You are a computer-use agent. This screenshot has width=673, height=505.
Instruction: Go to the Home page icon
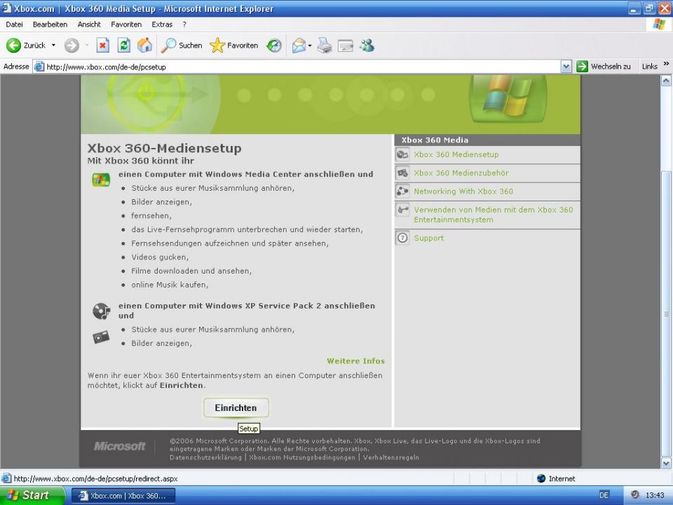pyautogui.click(x=145, y=45)
